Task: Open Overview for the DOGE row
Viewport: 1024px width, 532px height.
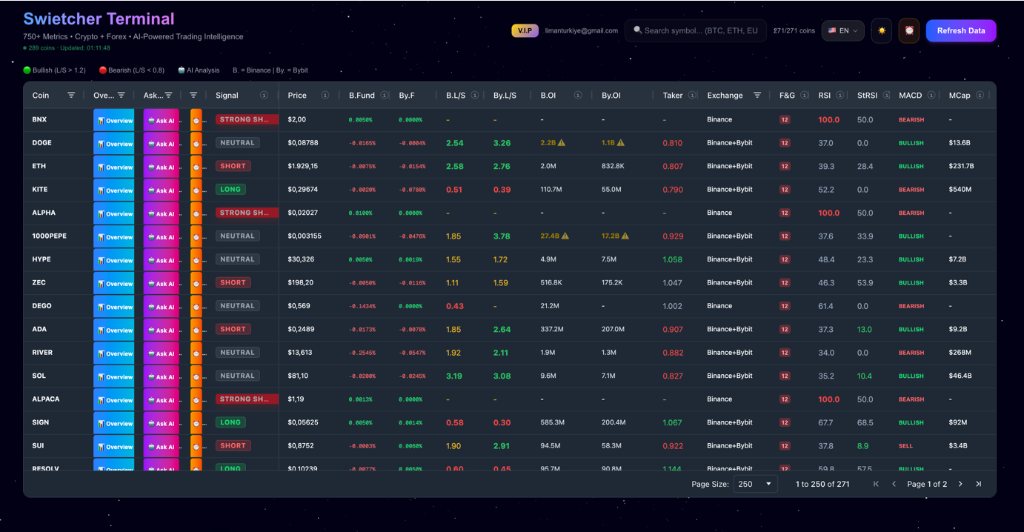Action: 114,144
